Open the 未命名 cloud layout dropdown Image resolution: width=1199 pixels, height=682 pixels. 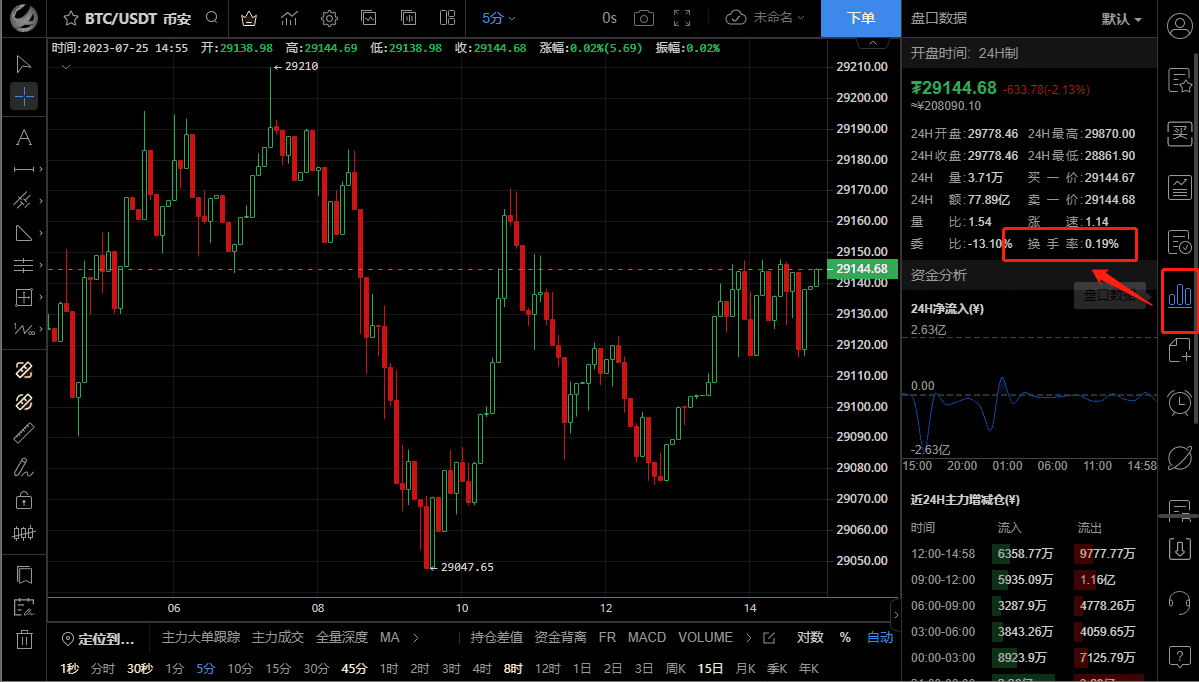coord(765,18)
